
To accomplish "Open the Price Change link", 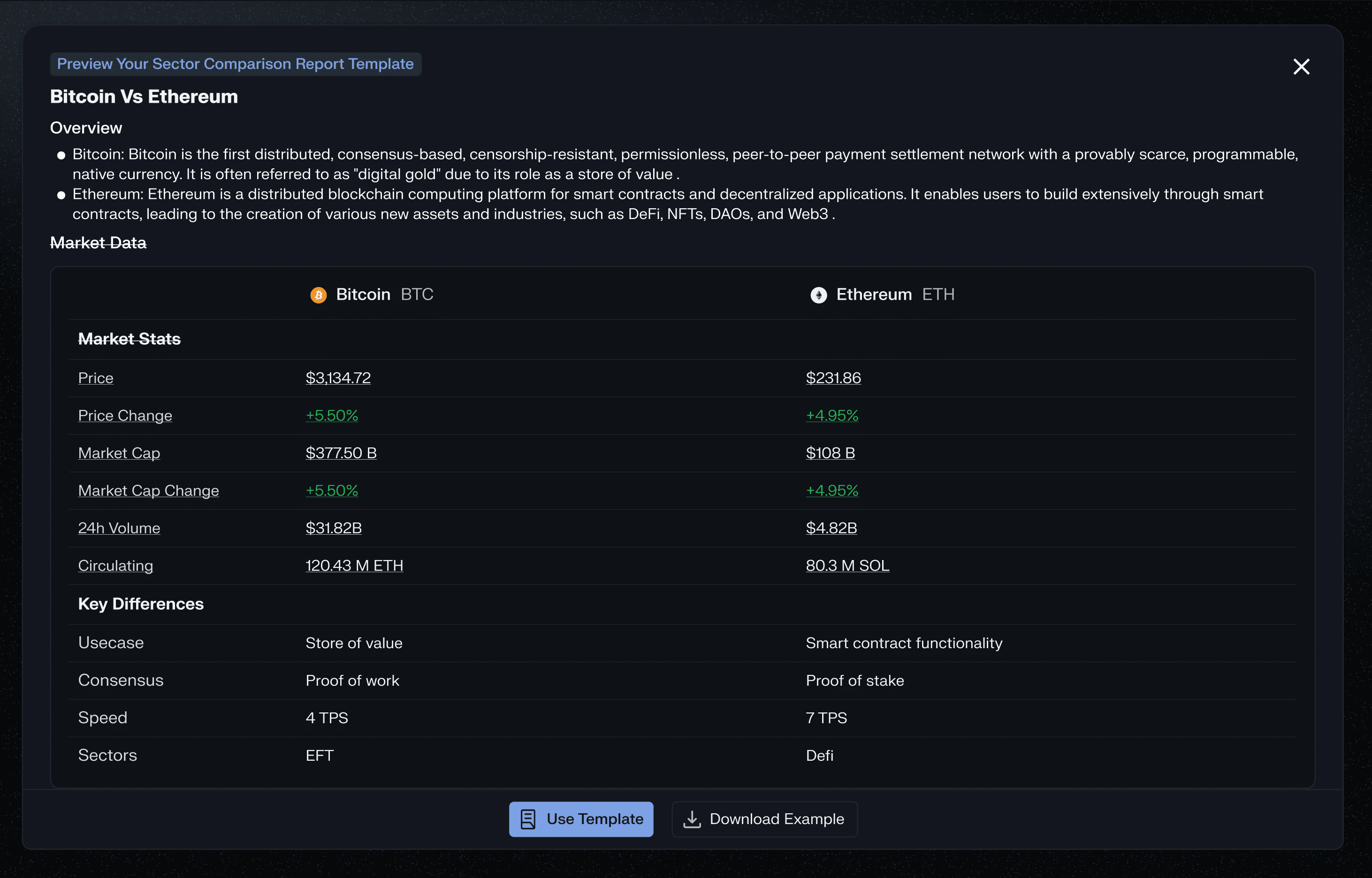I will pos(125,416).
